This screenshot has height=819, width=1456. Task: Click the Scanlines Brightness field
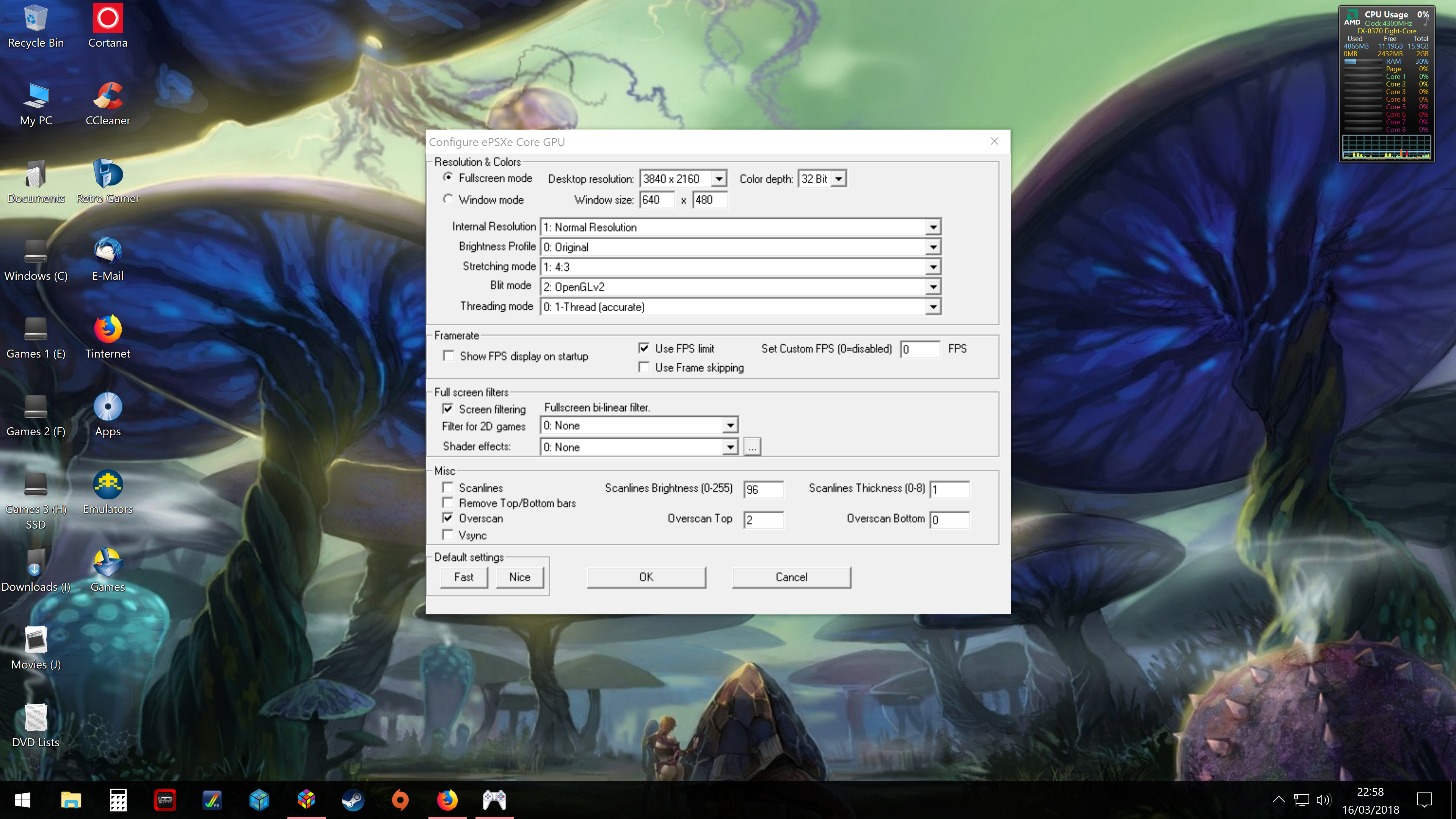[x=764, y=490]
